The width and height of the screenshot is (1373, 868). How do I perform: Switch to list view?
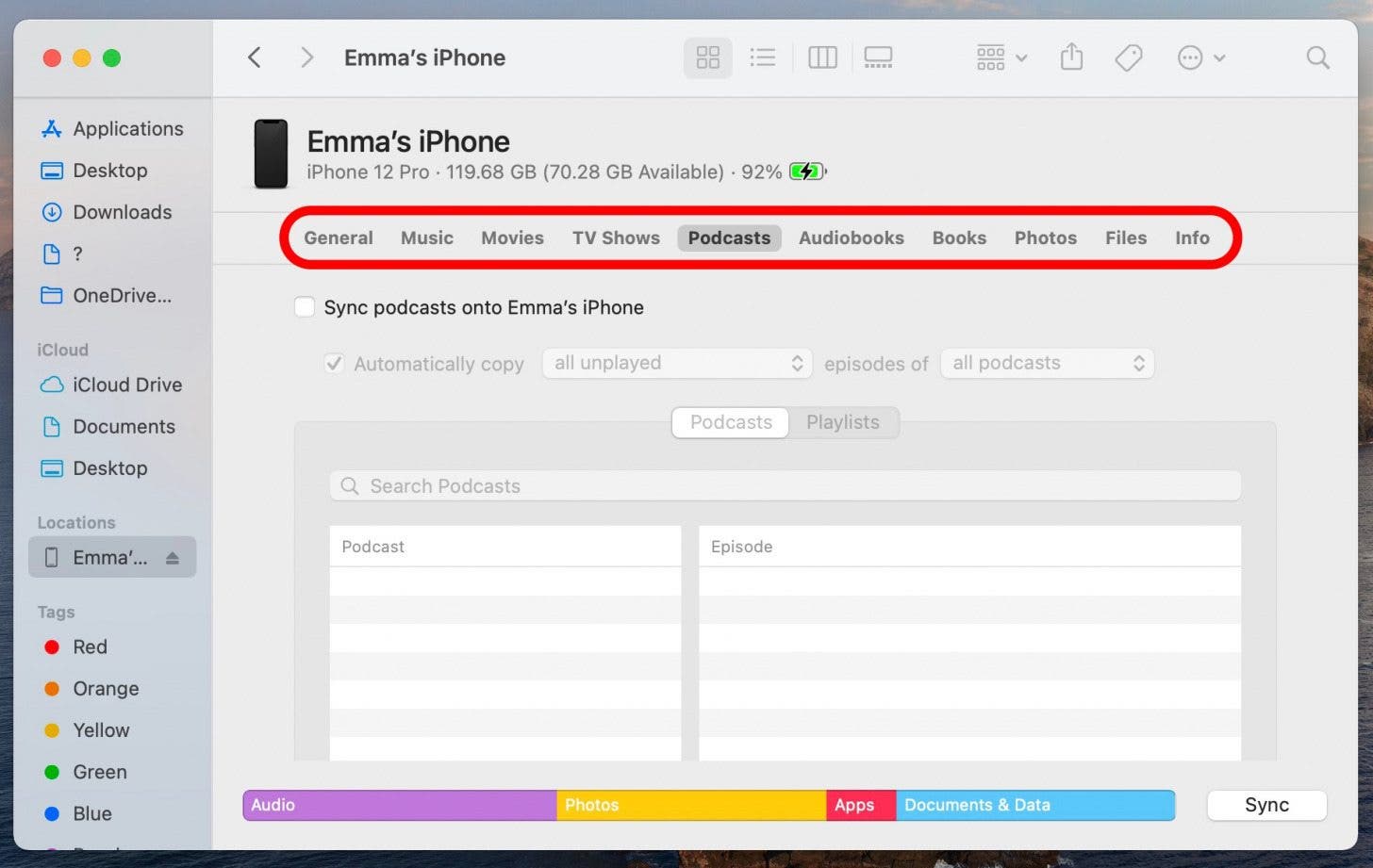[x=762, y=57]
